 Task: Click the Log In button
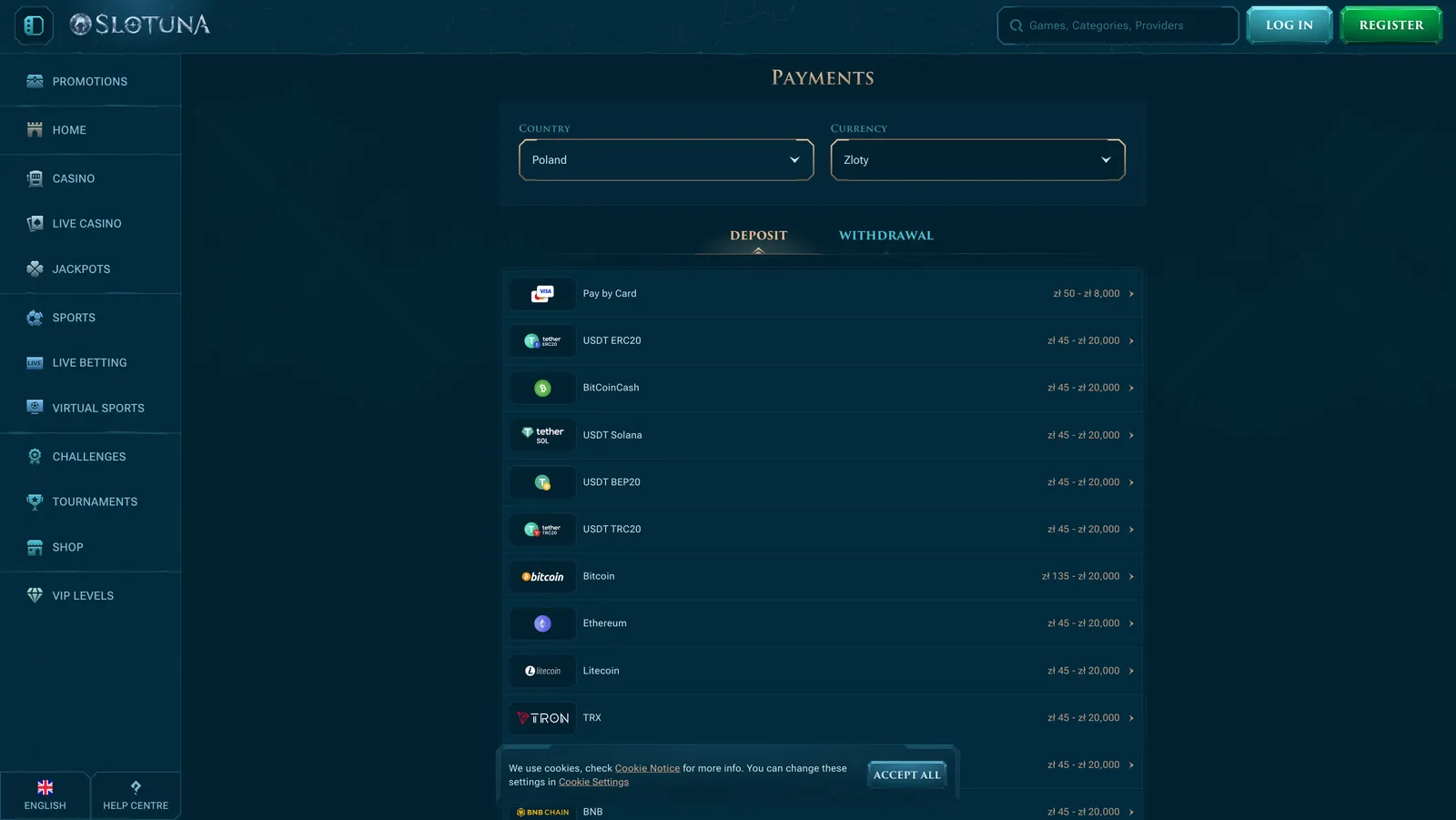(x=1289, y=25)
